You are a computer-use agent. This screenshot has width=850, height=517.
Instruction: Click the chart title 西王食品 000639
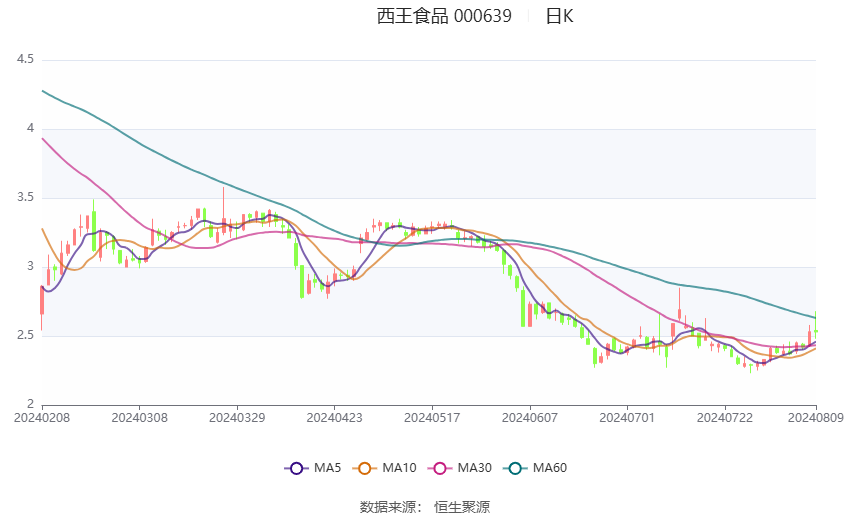click(x=444, y=16)
